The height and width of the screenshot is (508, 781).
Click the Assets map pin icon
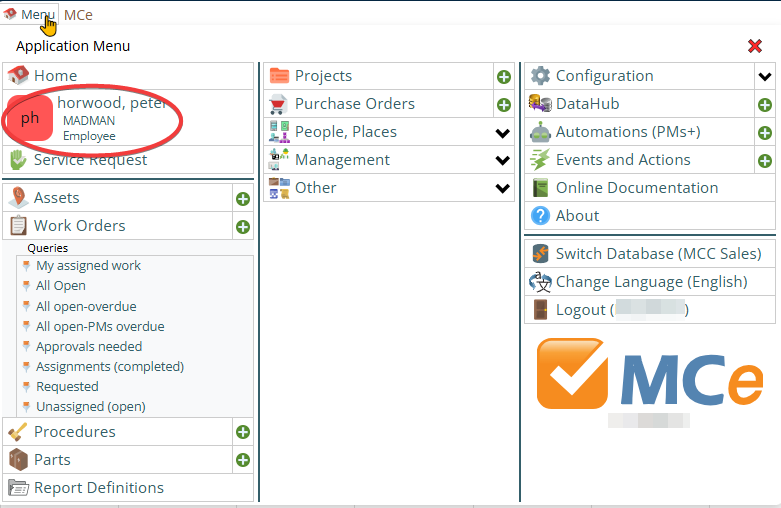tap(18, 198)
